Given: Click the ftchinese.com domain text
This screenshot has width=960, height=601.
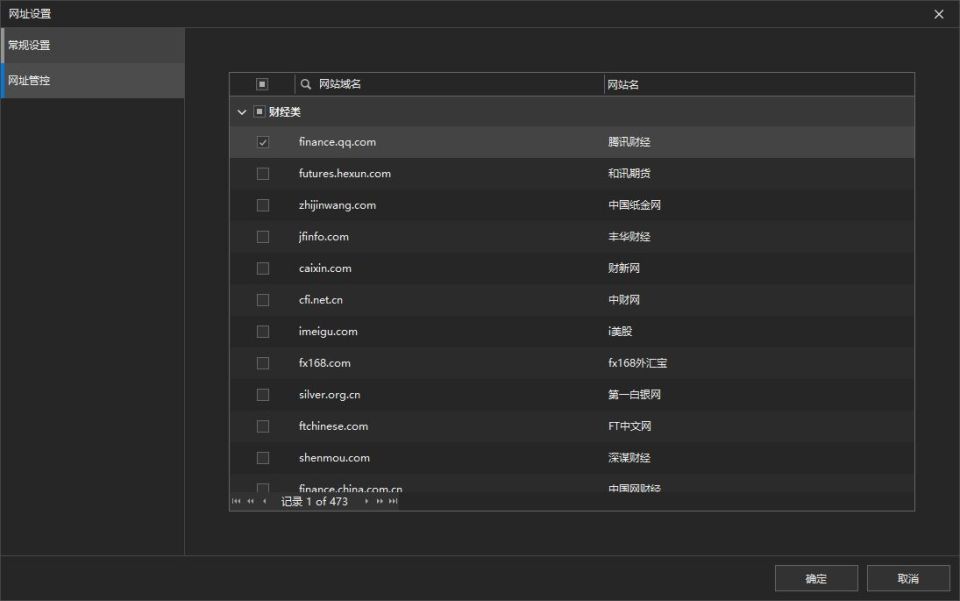Looking at the screenshot, I should (x=334, y=427).
